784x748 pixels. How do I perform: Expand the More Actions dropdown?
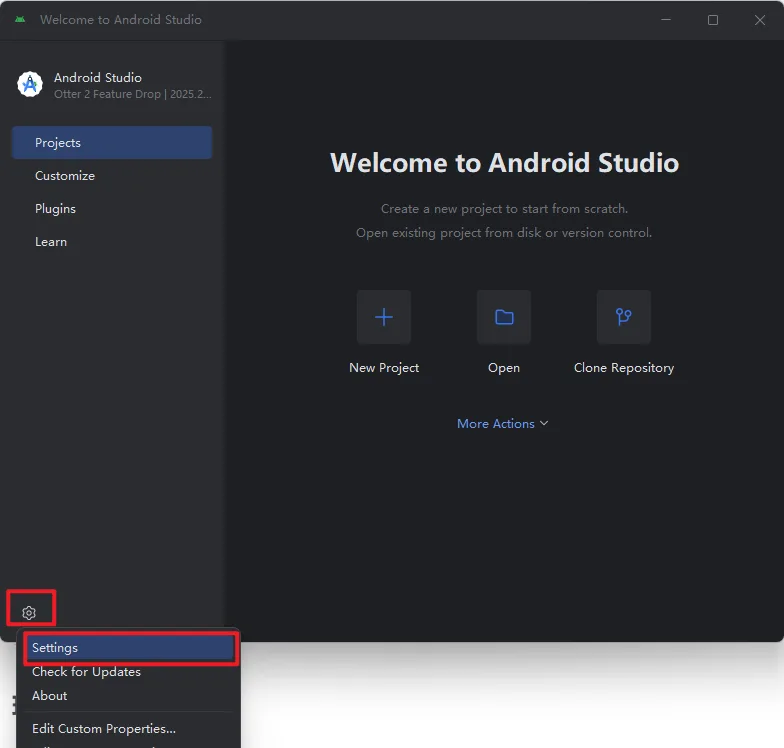(x=502, y=424)
